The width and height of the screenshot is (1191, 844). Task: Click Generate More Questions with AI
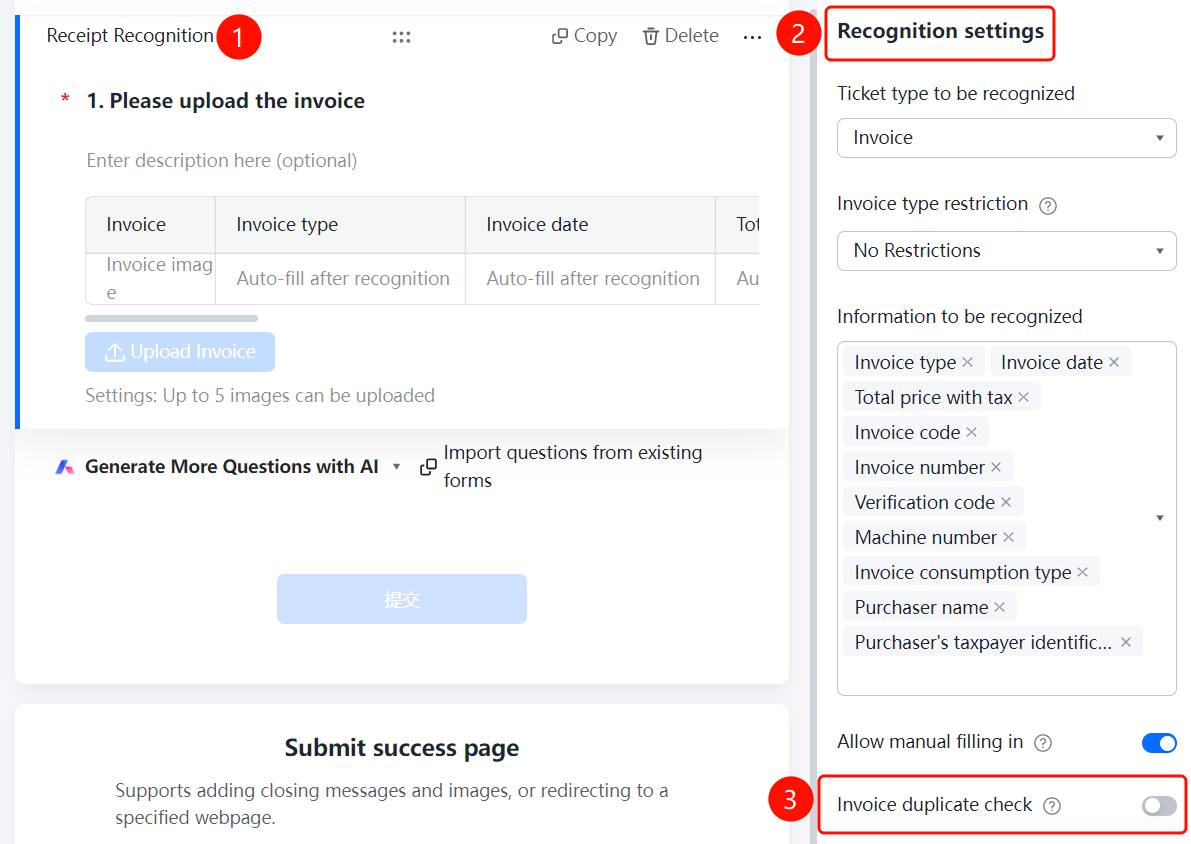coord(232,466)
